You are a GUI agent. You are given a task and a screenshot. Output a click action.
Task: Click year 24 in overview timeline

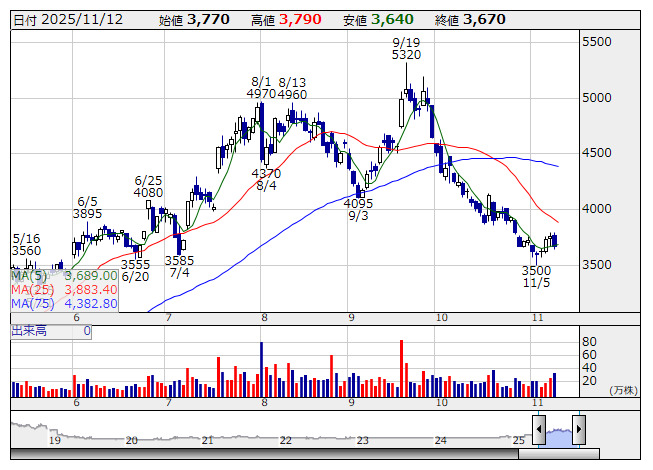tap(440, 440)
